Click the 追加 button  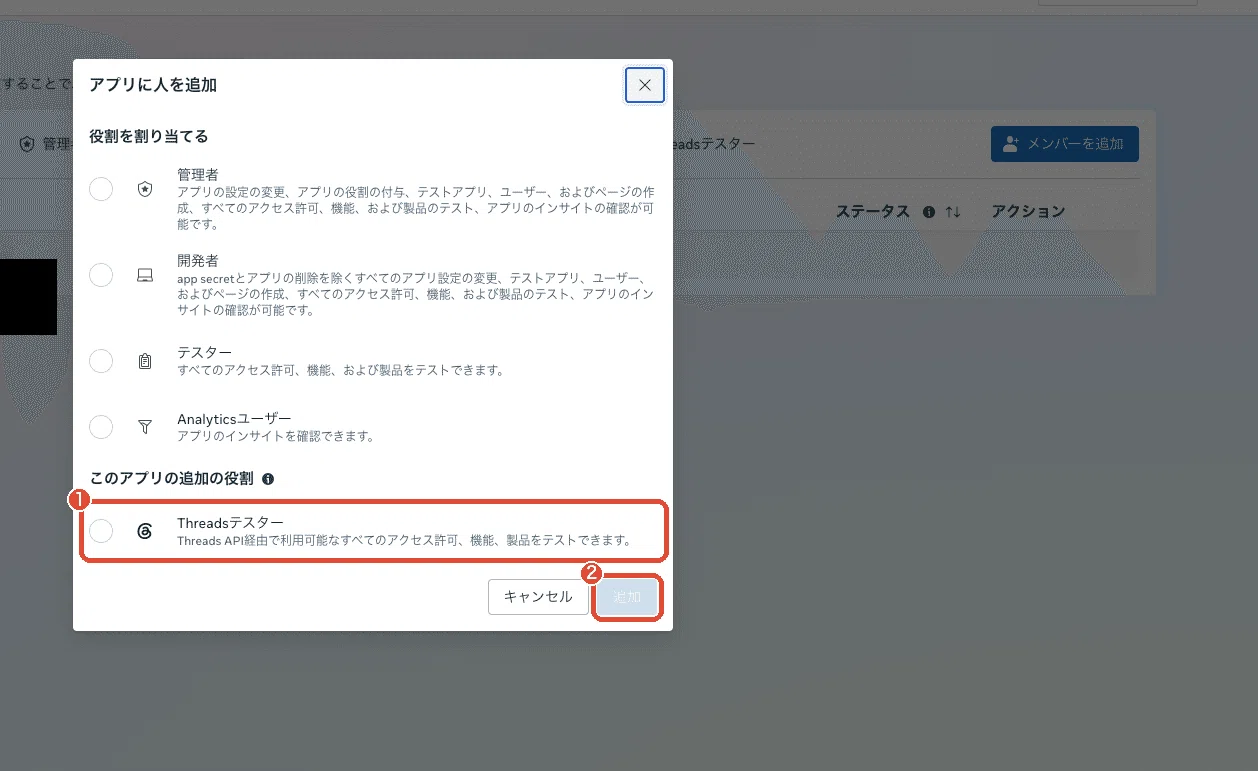pyautogui.click(x=627, y=597)
